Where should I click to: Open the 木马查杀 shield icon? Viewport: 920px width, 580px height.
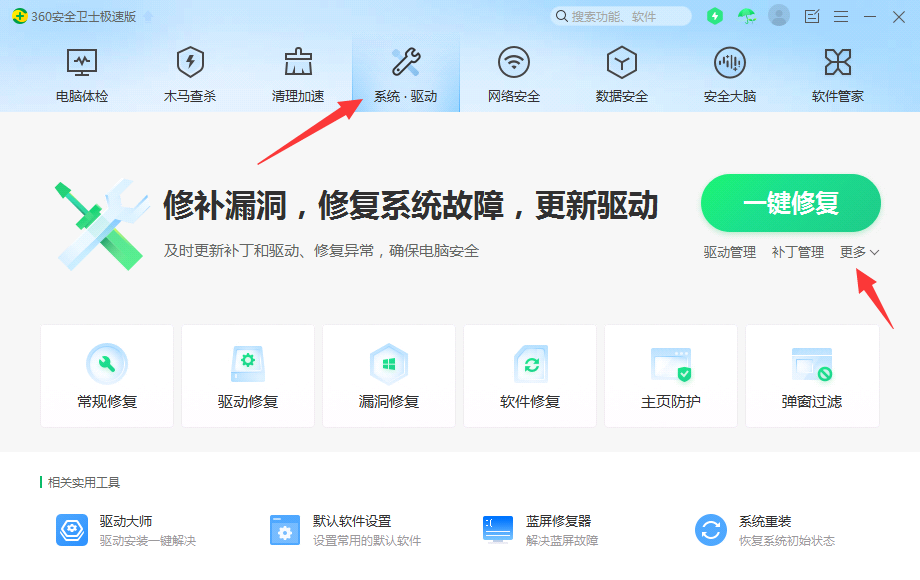tap(190, 62)
